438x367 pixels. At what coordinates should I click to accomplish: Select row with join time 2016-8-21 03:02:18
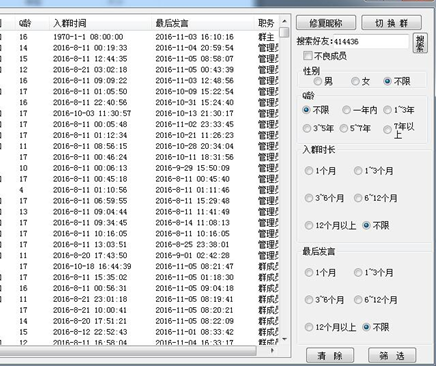(x=140, y=70)
